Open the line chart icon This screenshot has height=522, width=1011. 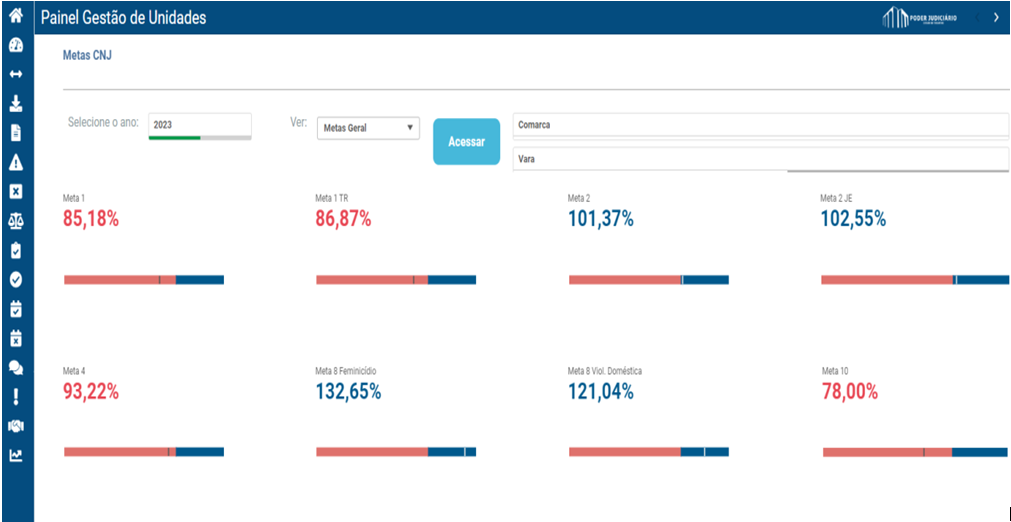[16, 455]
